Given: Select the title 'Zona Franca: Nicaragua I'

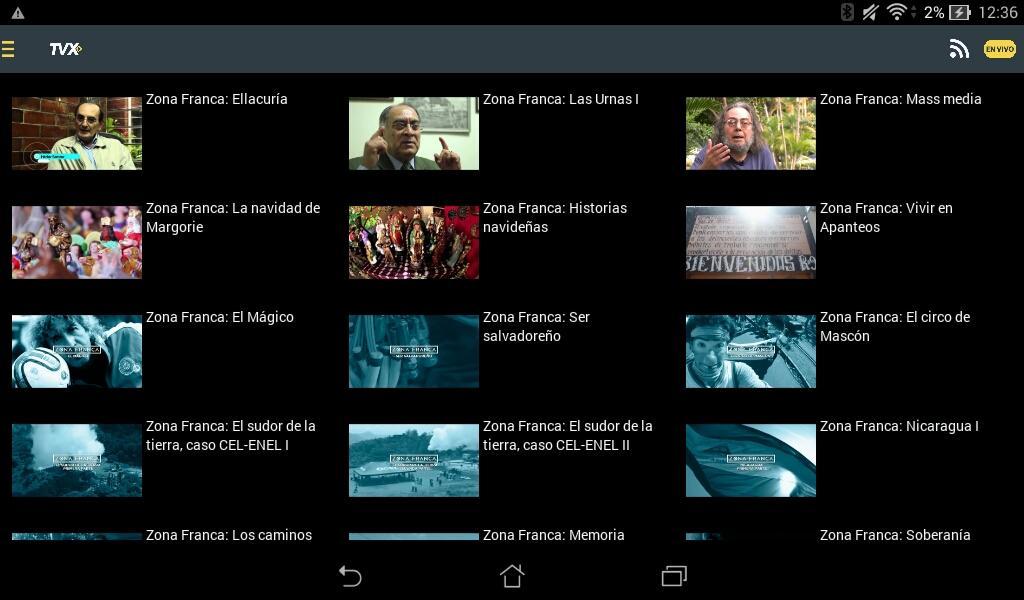Looking at the screenshot, I should (899, 426).
